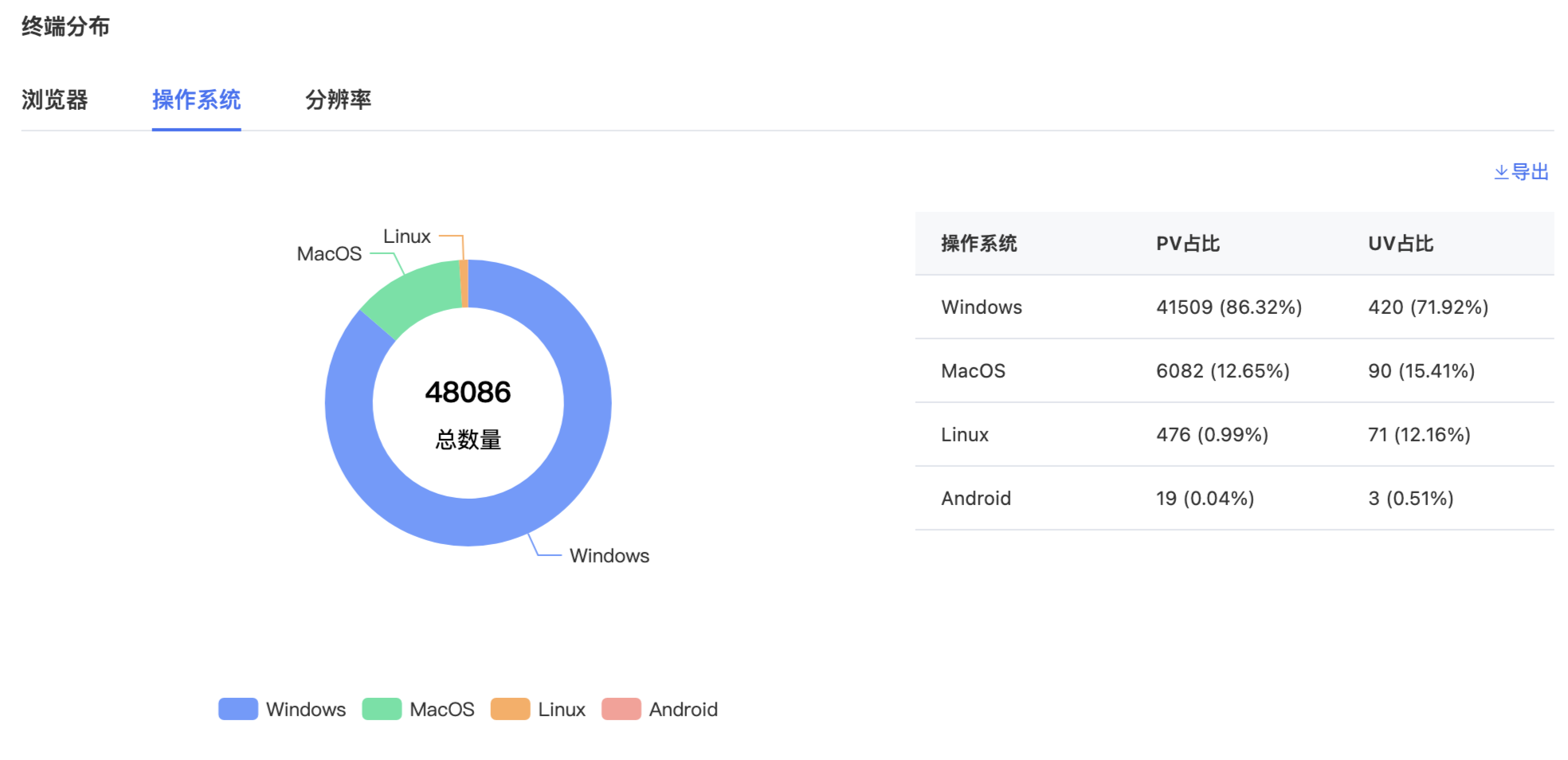
Task: Click the UV占比 column header
Action: [1401, 244]
